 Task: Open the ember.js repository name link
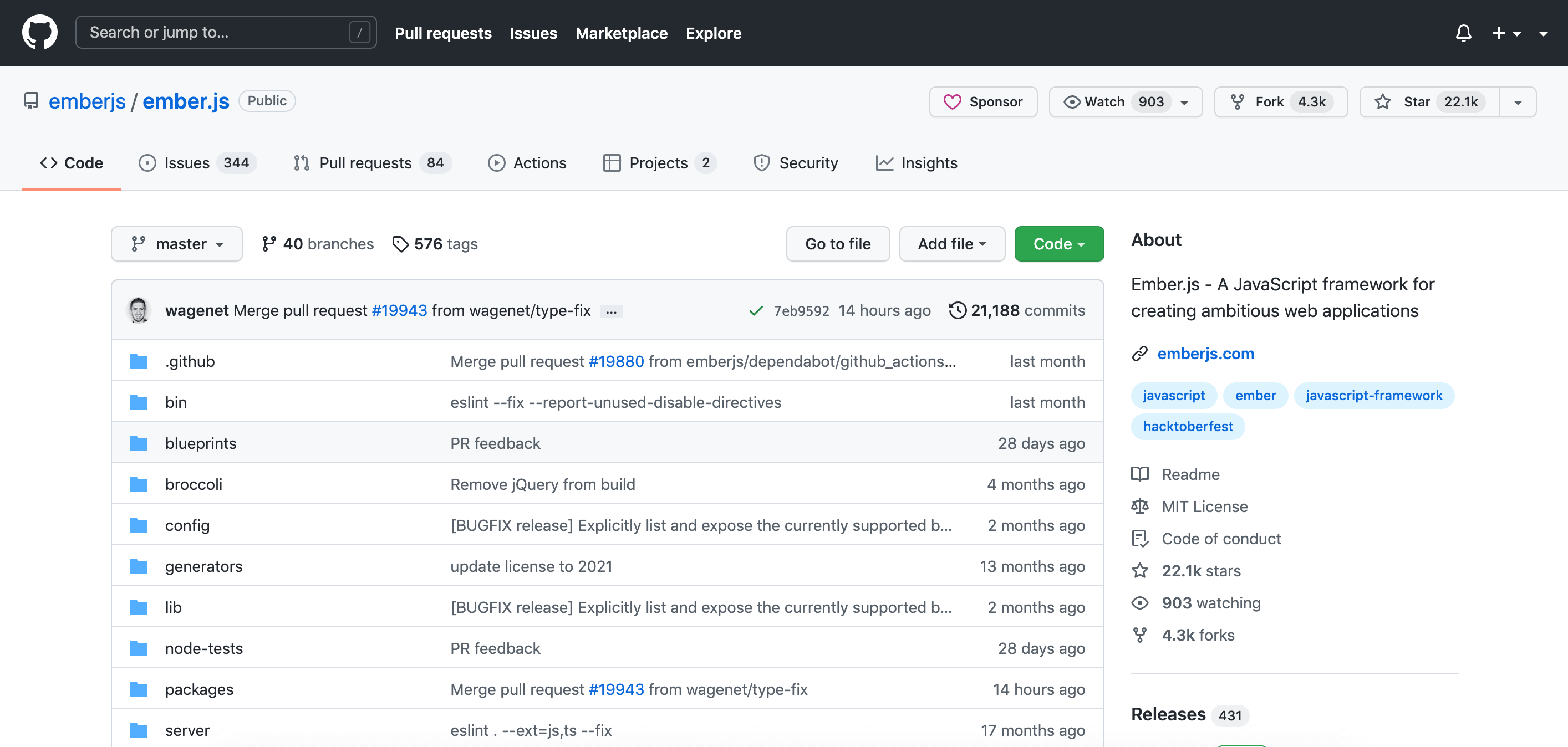186,101
